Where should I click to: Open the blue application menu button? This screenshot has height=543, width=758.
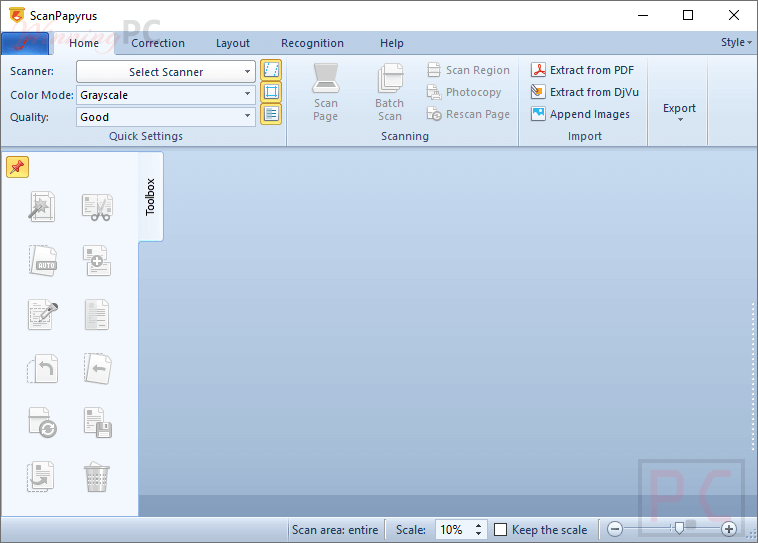[25, 44]
